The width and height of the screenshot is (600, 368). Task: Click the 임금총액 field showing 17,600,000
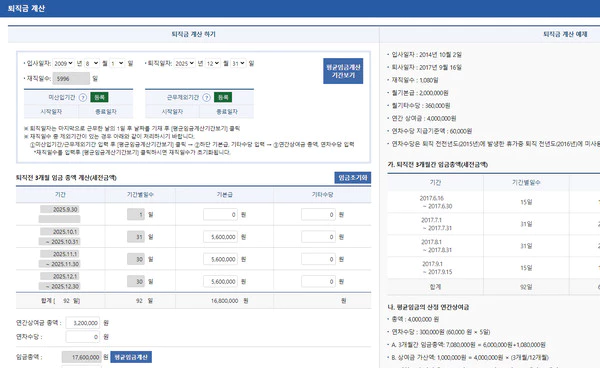[82, 357]
